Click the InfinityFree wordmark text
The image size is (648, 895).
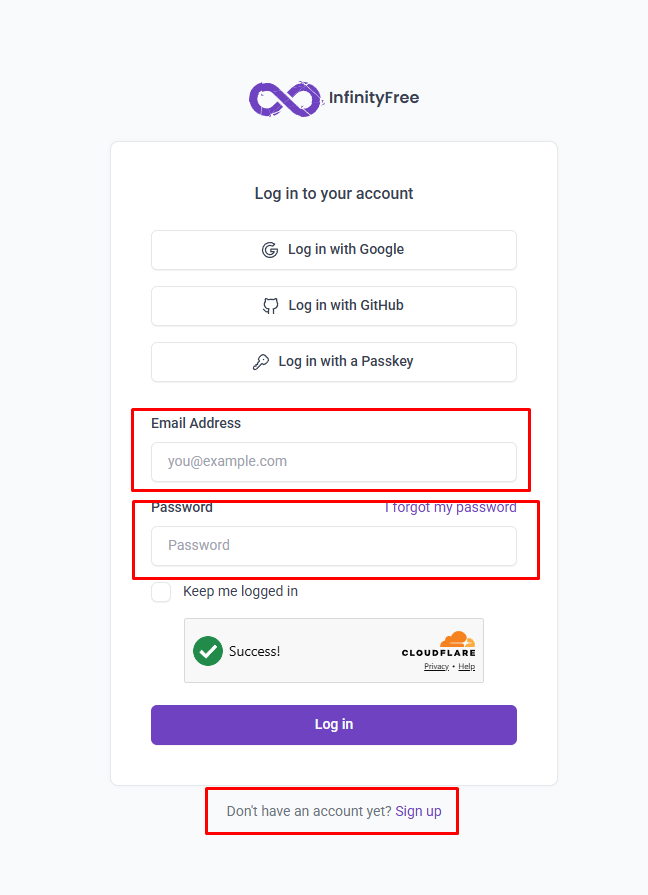(374, 98)
